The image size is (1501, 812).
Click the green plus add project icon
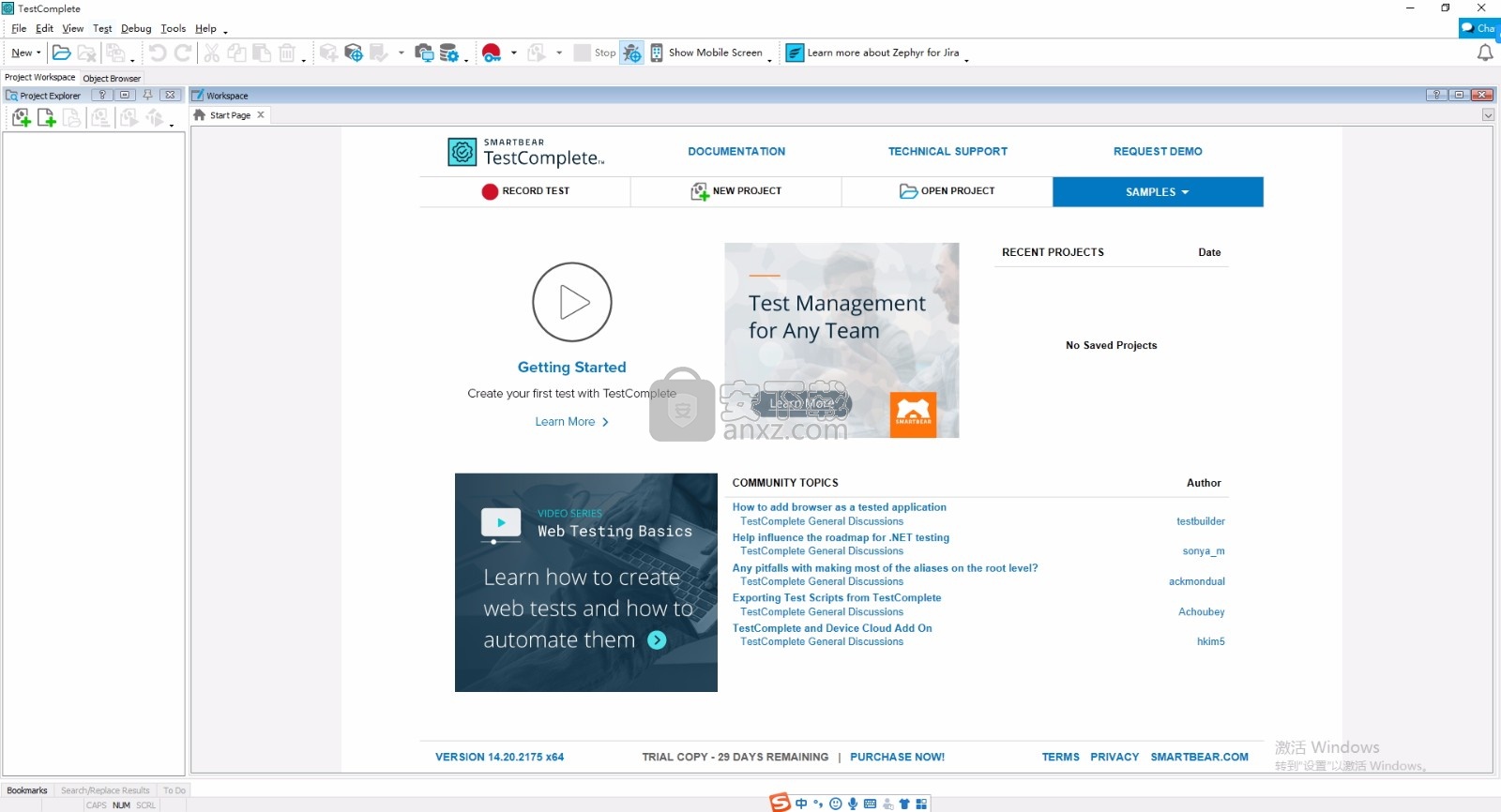point(21,117)
